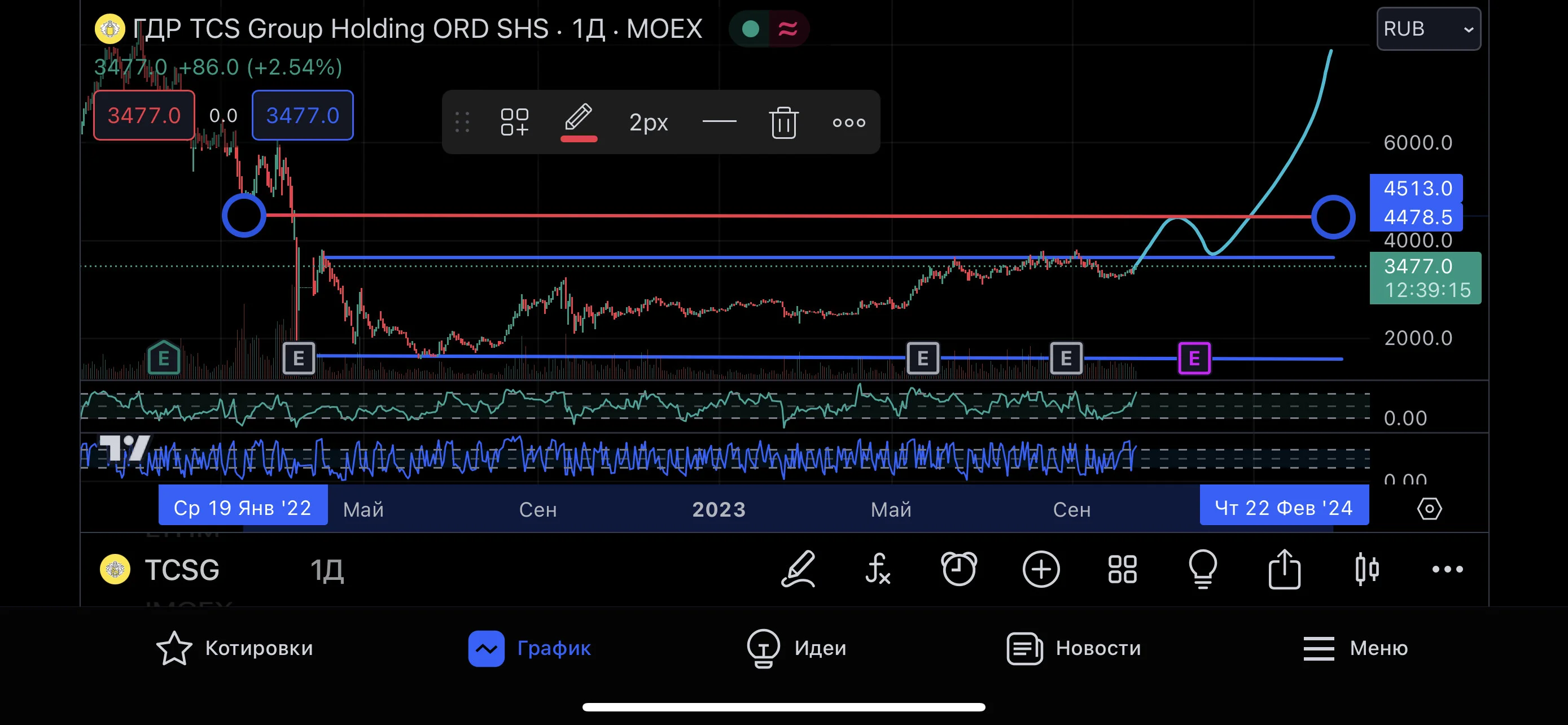Tap the blue buy price 3477.0 button
The height and width of the screenshot is (725, 1568).
pos(303,115)
